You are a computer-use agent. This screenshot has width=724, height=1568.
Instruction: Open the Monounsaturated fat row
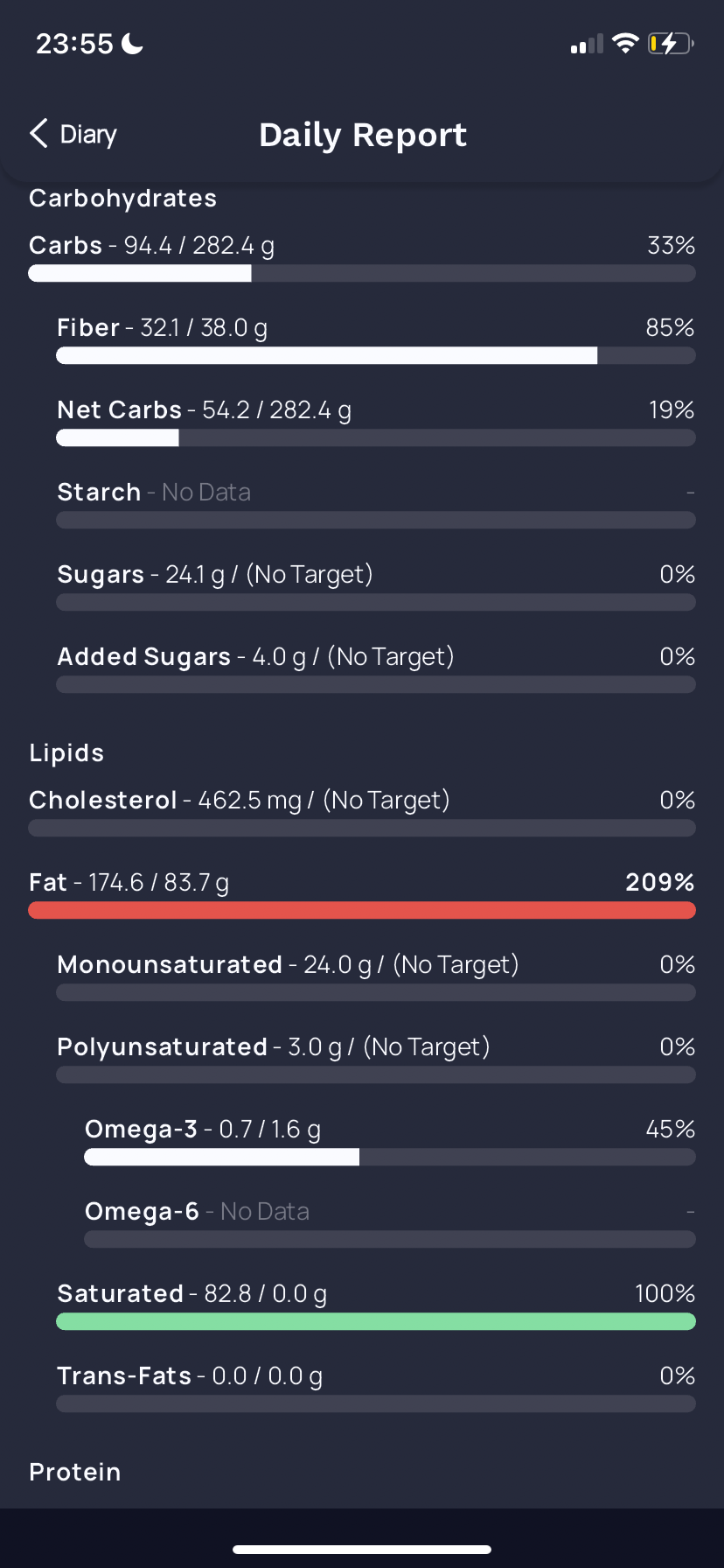376,976
